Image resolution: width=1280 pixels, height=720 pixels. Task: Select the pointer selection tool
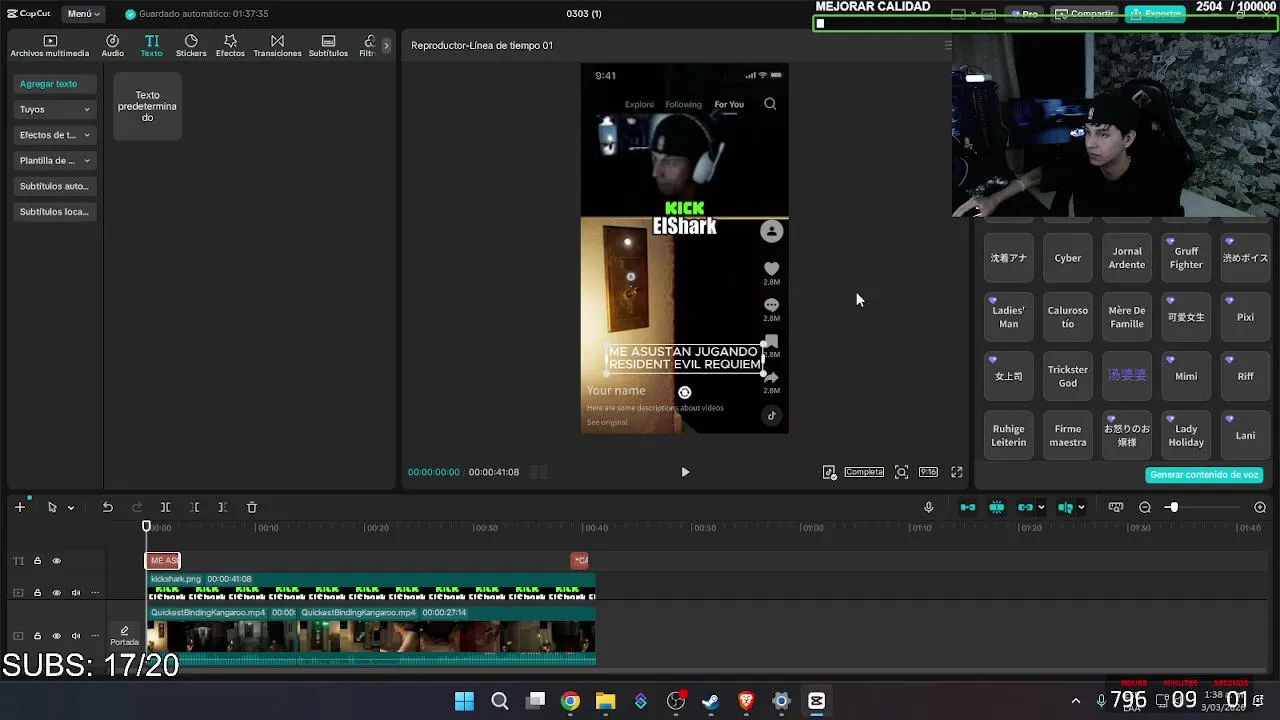52,507
